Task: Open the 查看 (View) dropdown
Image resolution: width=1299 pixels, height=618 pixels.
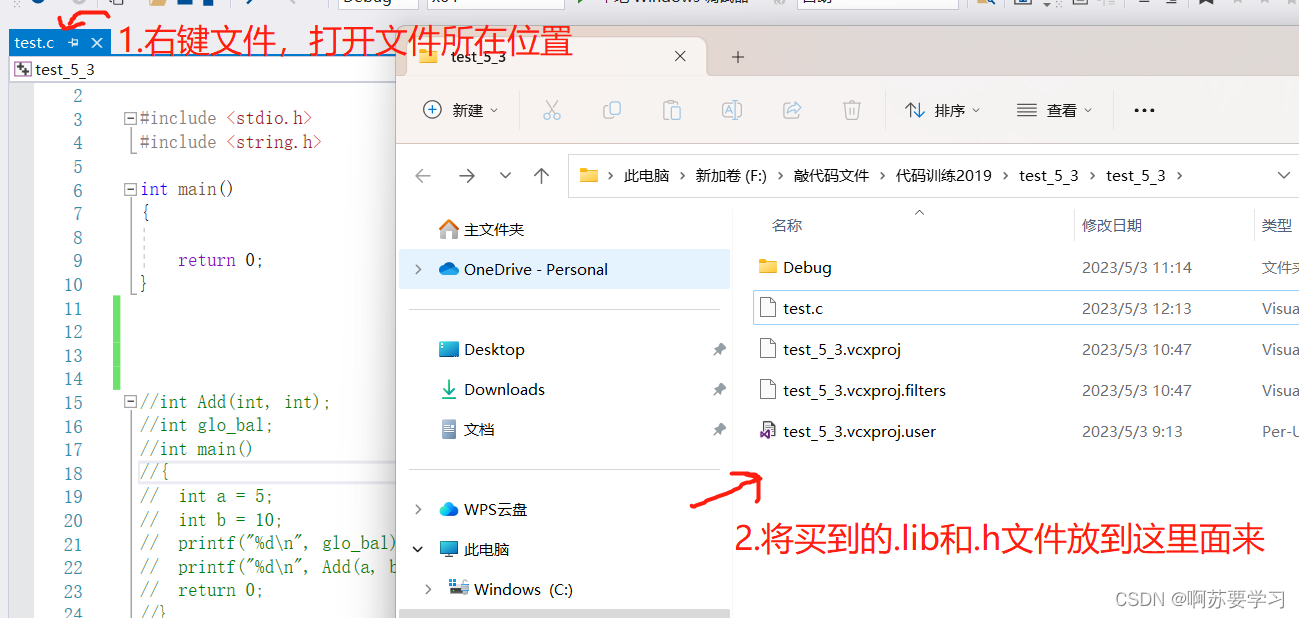Action: click(x=1055, y=110)
